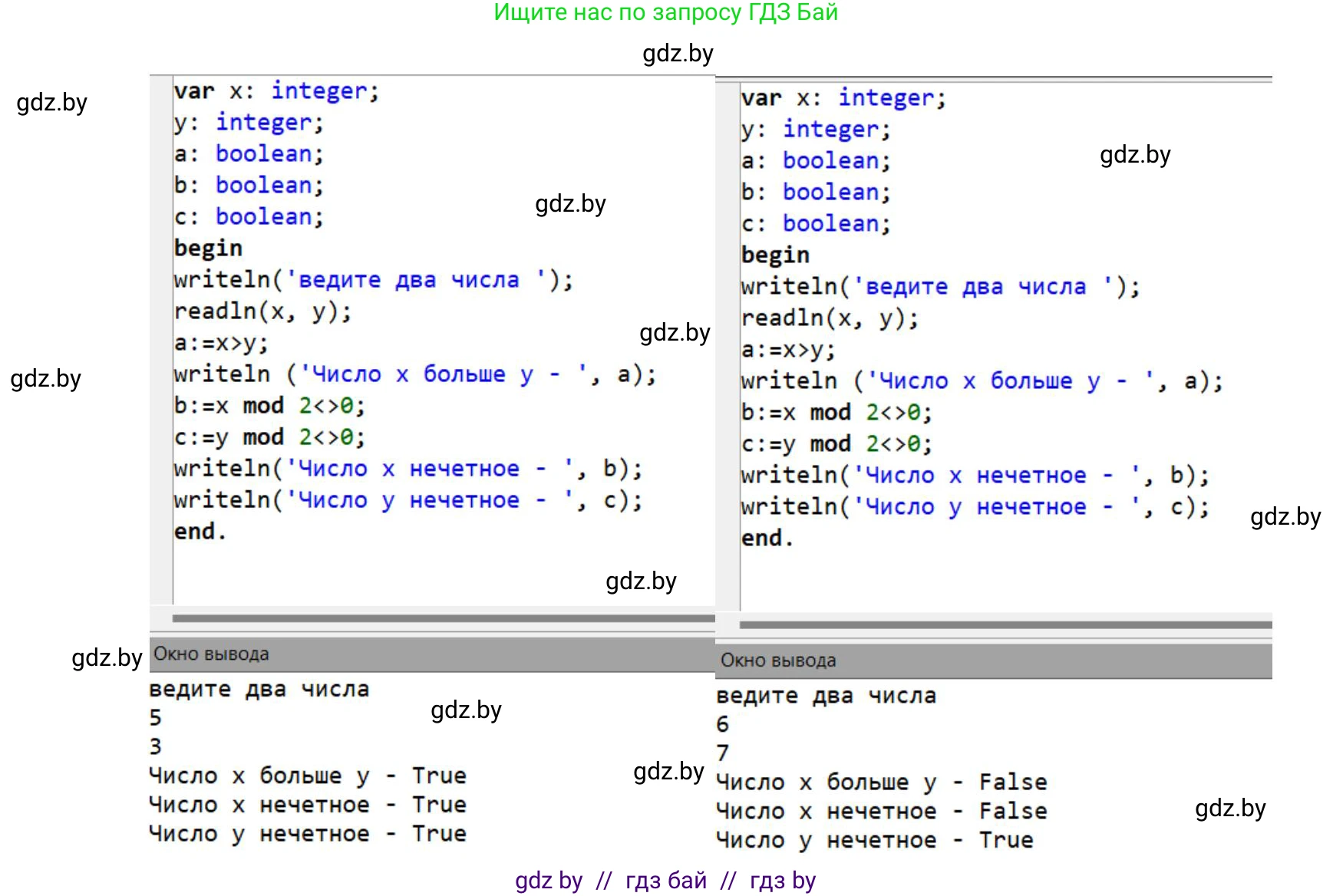
Task: Click 'Число x больше y - True' output line
Action: pyautogui.click(x=307, y=776)
